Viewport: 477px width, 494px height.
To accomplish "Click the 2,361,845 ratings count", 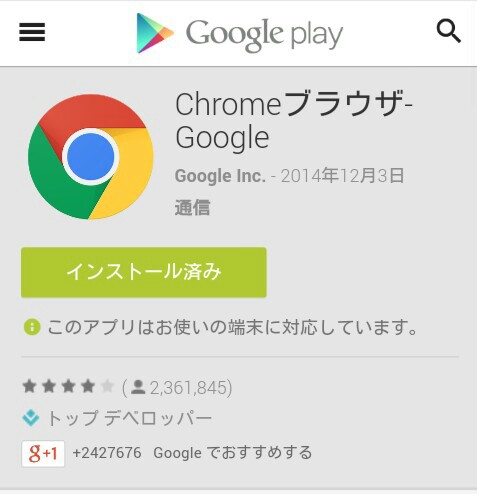I will (188, 388).
